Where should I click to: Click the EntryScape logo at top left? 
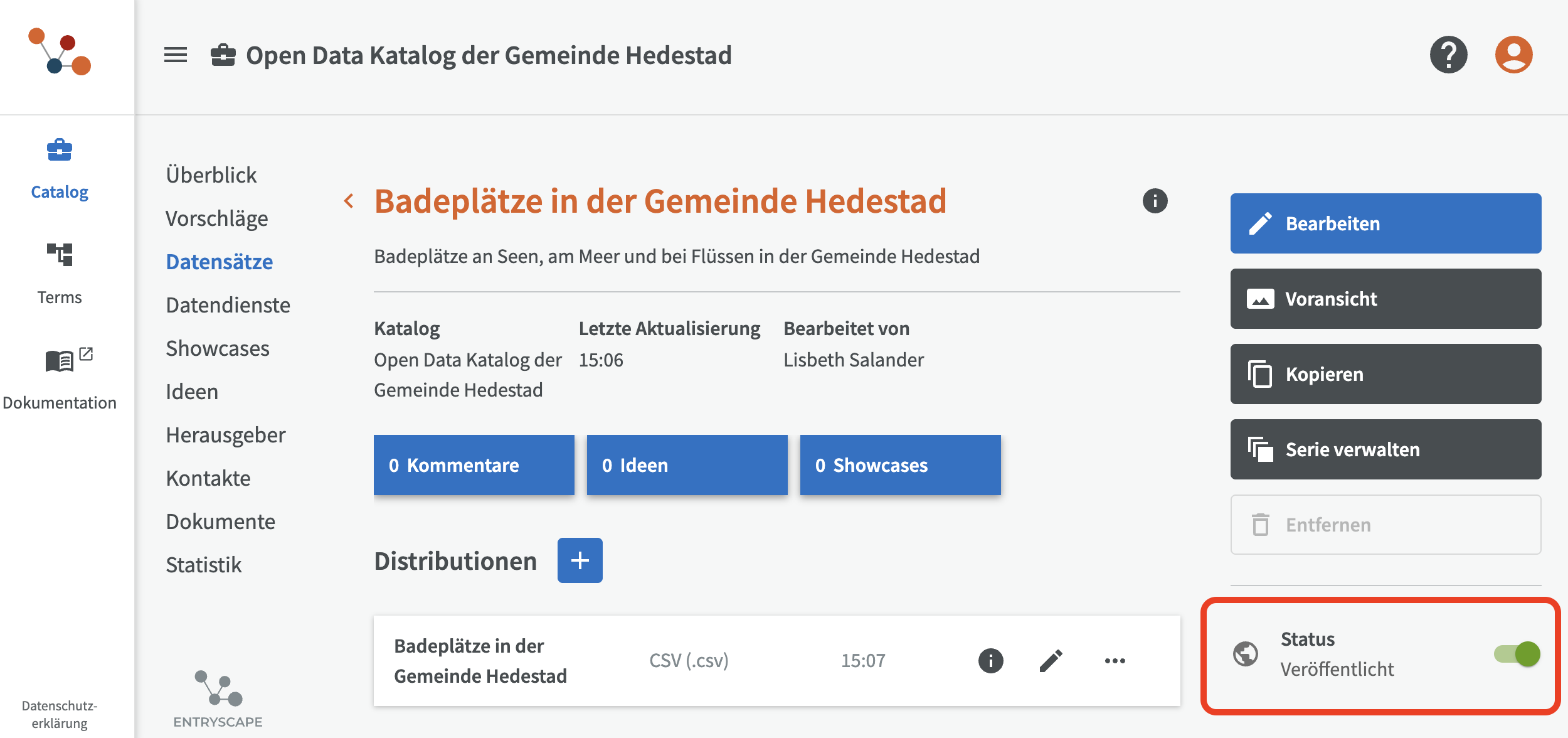point(60,51)
